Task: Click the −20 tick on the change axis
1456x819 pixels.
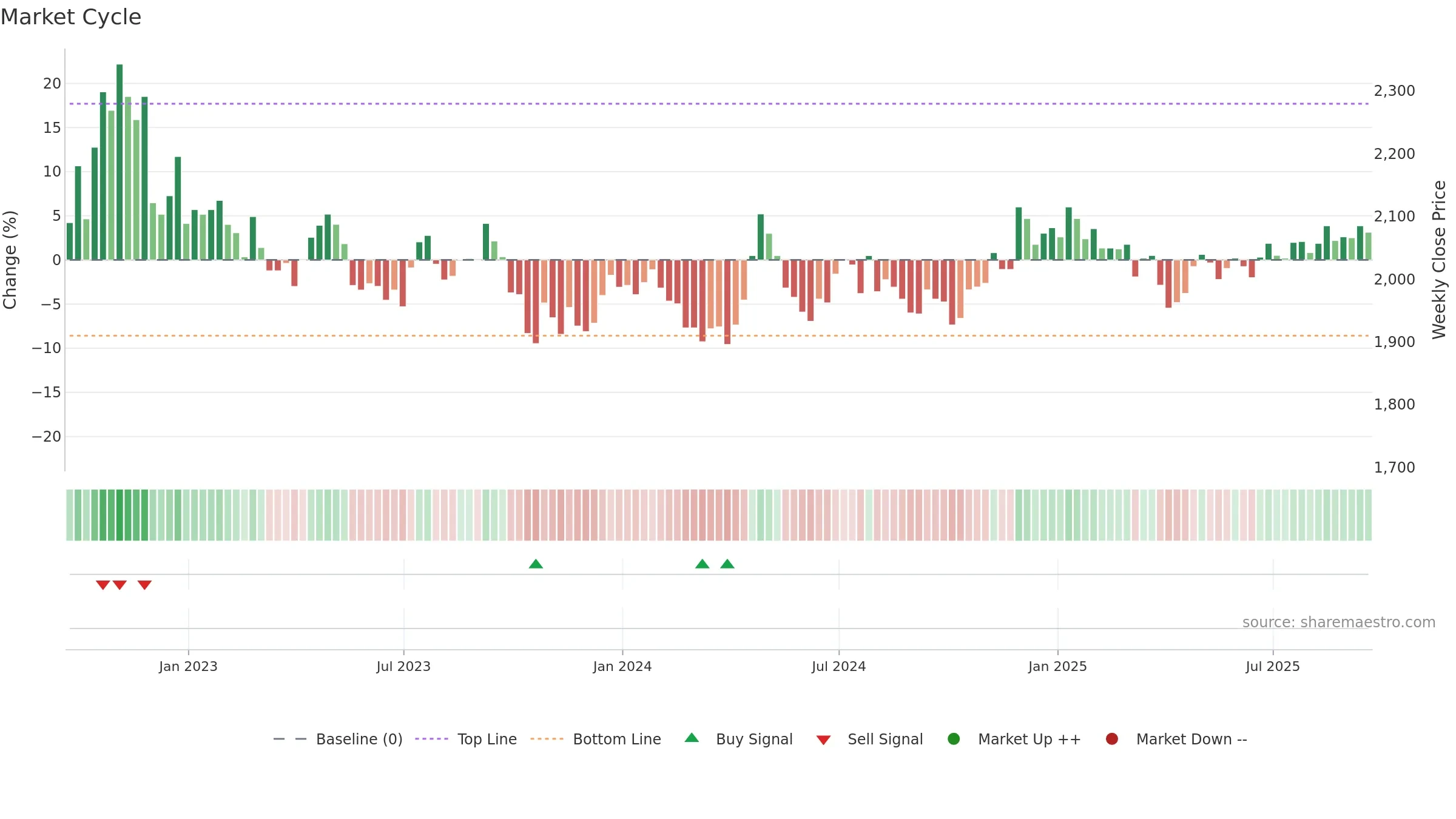Action: click(47, 437)
